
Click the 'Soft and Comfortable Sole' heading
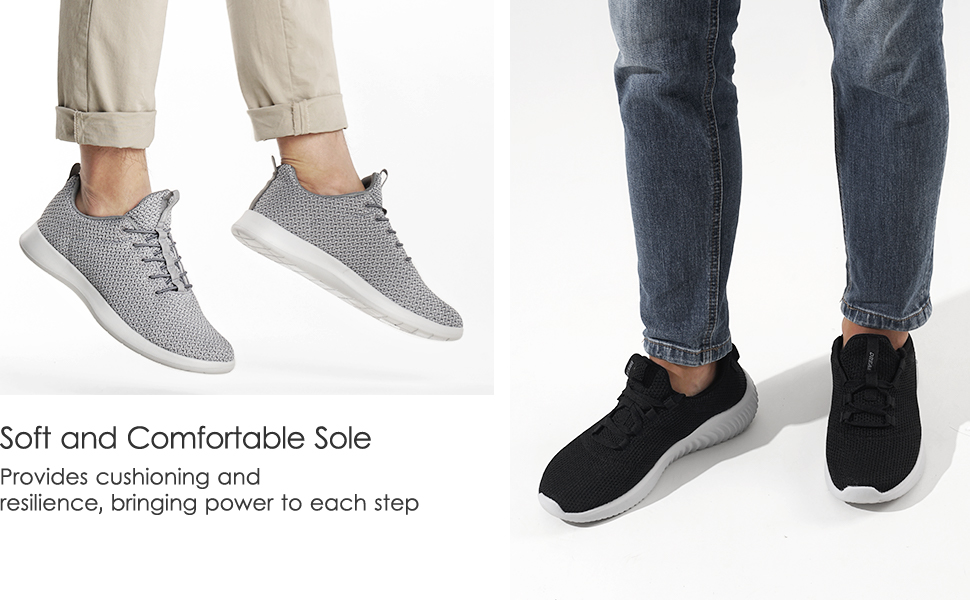[186, 438]
